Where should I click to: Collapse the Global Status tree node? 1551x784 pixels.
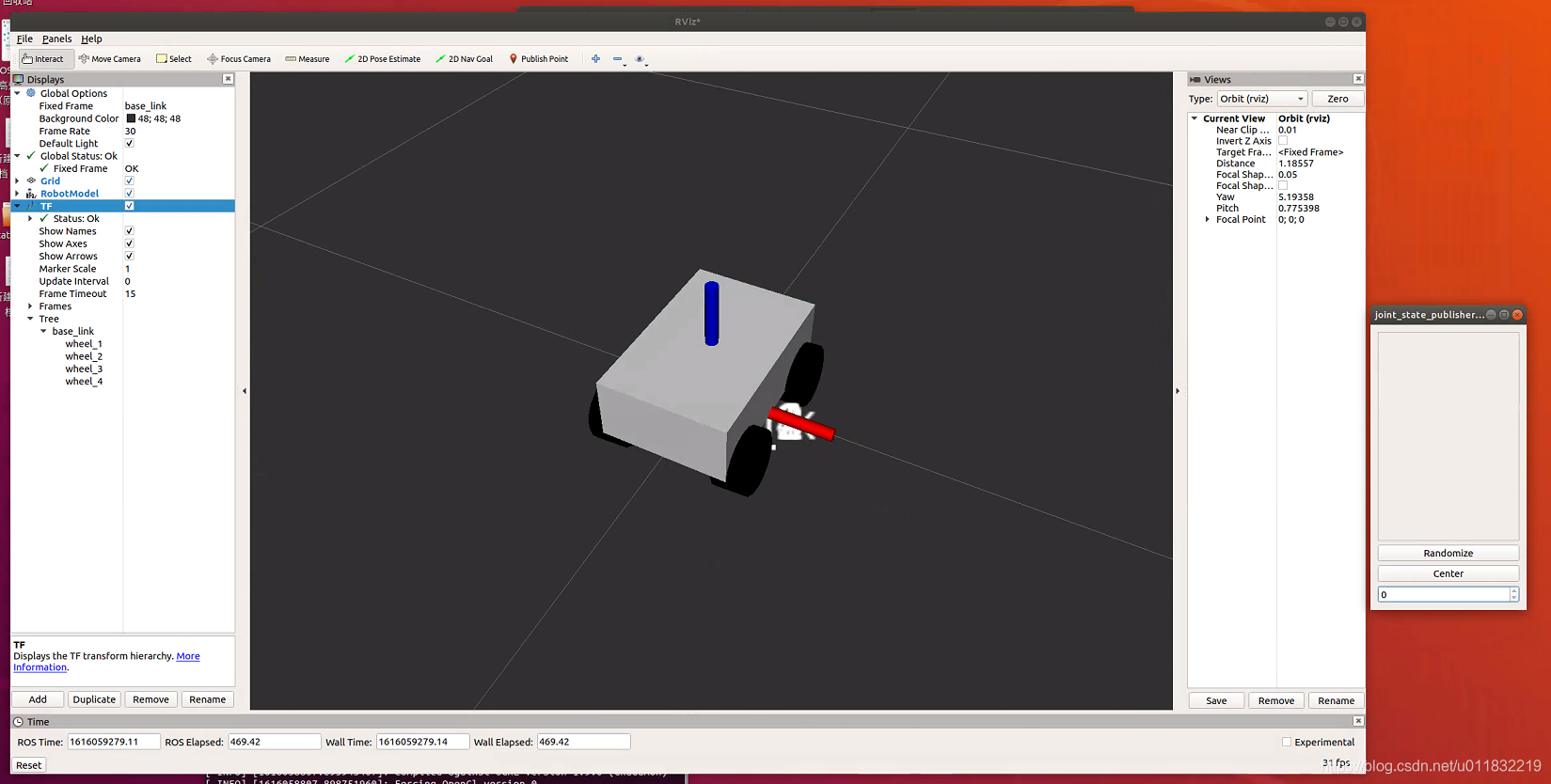tap(17, 156)
